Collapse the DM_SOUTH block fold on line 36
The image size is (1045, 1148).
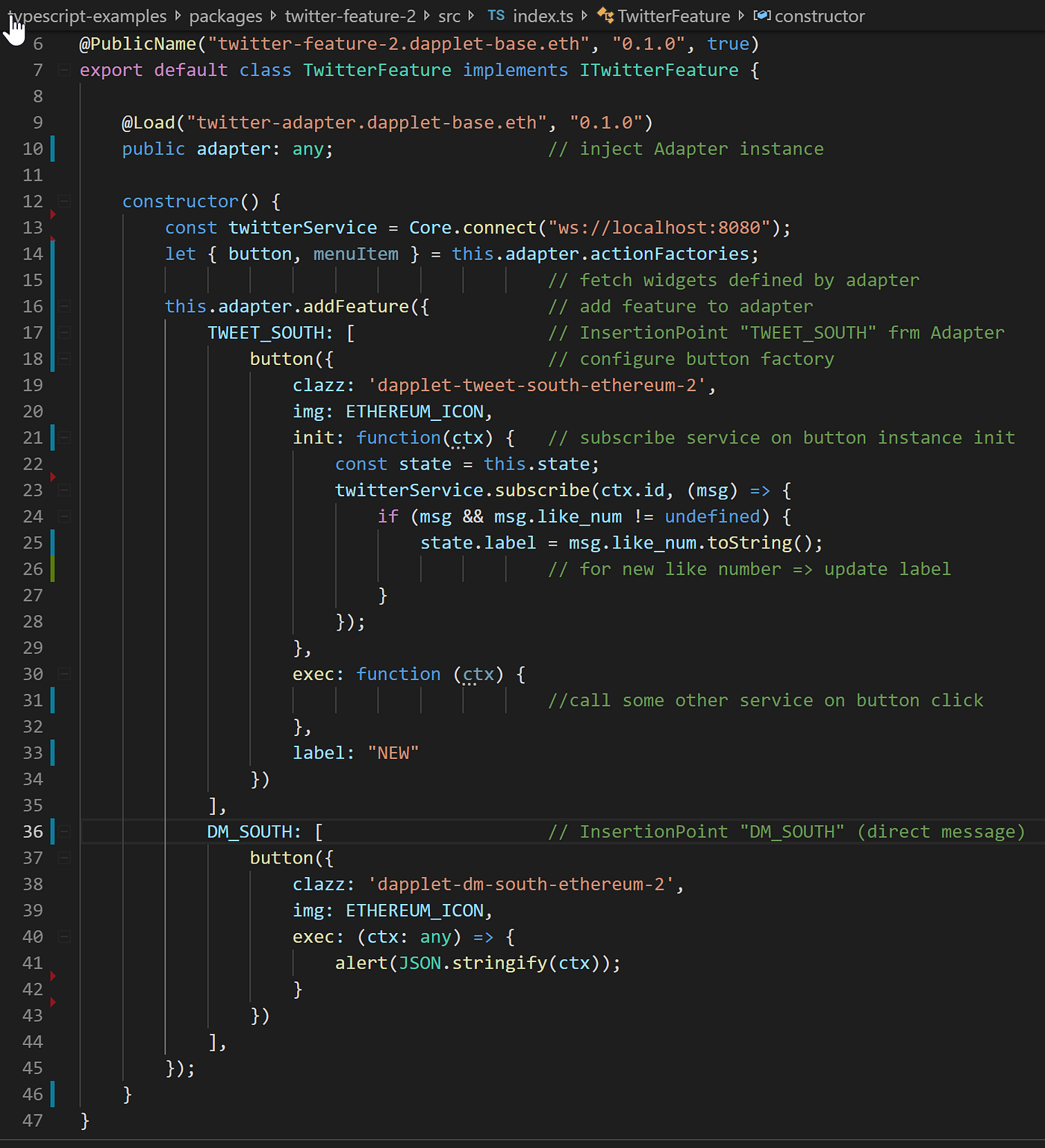tap(63, 831)
